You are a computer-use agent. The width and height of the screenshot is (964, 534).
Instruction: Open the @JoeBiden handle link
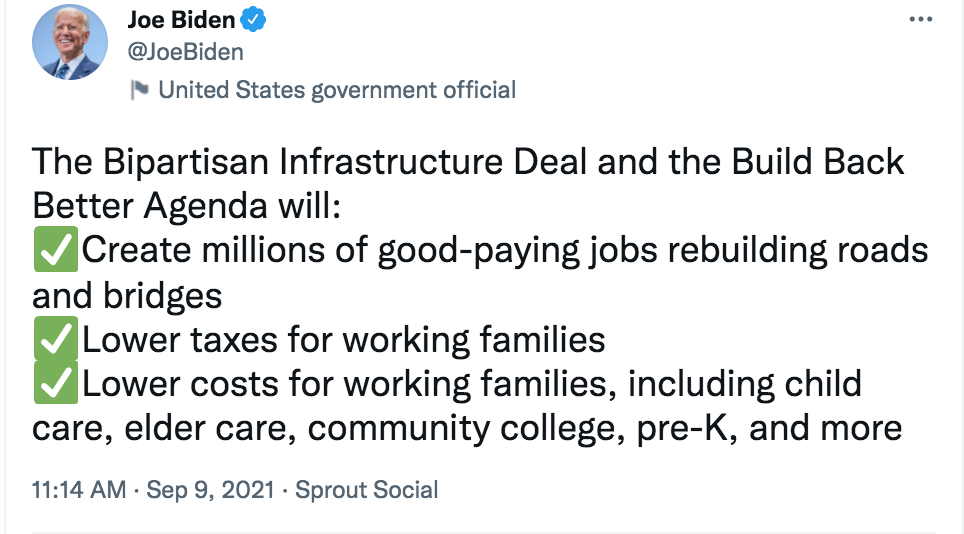coord(185,52)
